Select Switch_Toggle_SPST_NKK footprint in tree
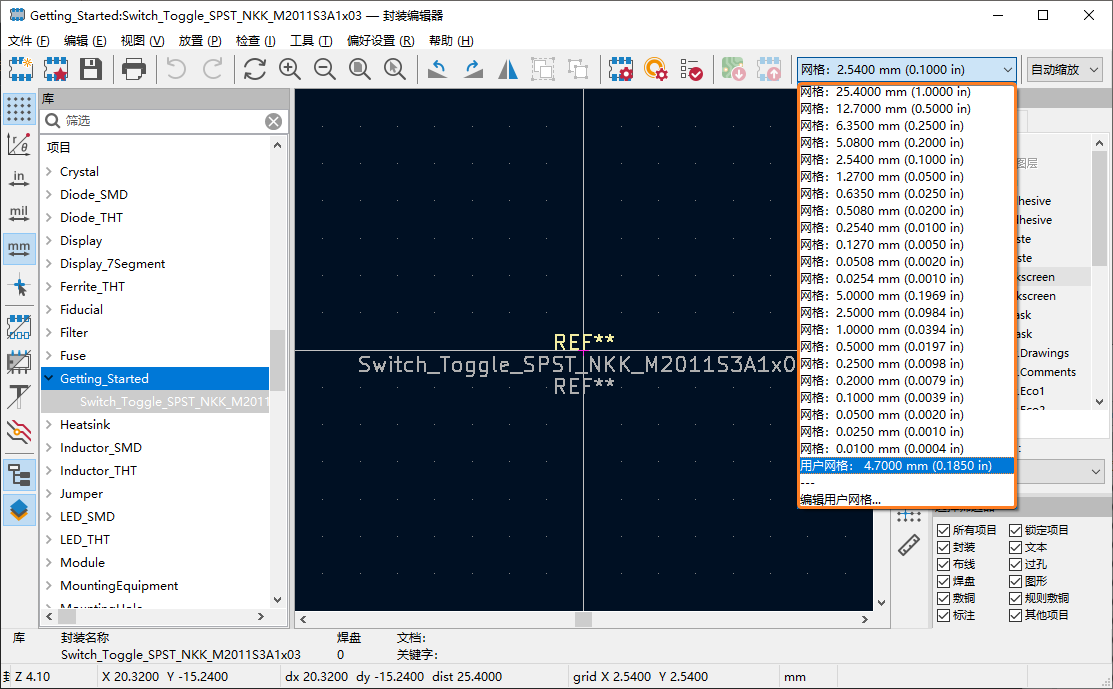Viewport: 1113px width, 689px height. pos(155,402)
